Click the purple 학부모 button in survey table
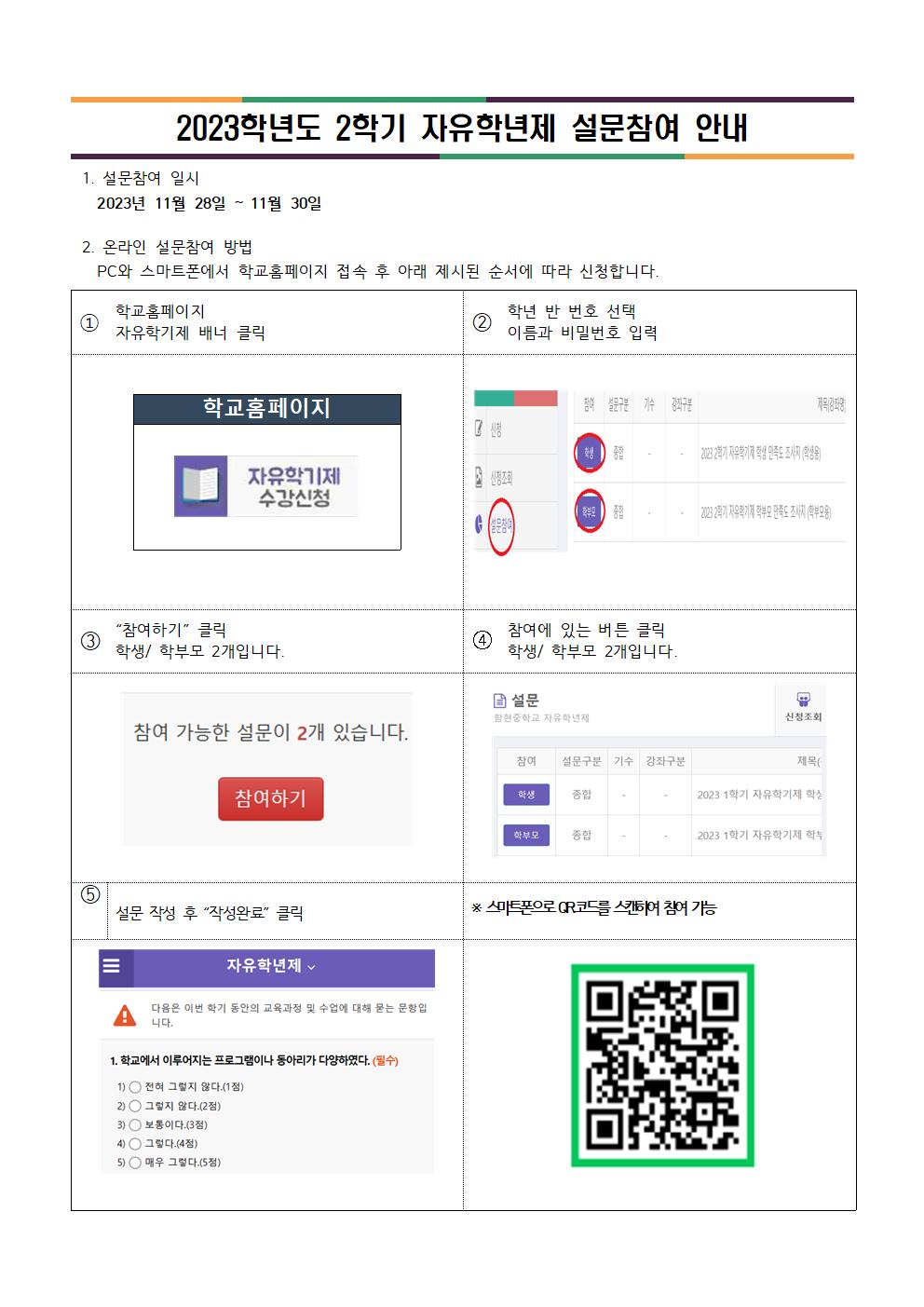The image size is (924, 1307). click(525, 835)
